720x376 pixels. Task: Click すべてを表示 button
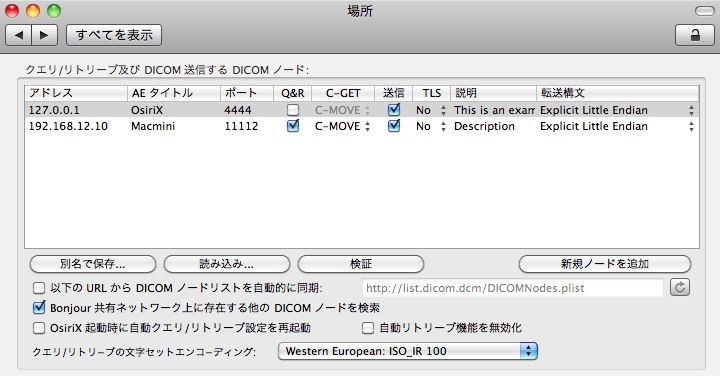[114, 35]
